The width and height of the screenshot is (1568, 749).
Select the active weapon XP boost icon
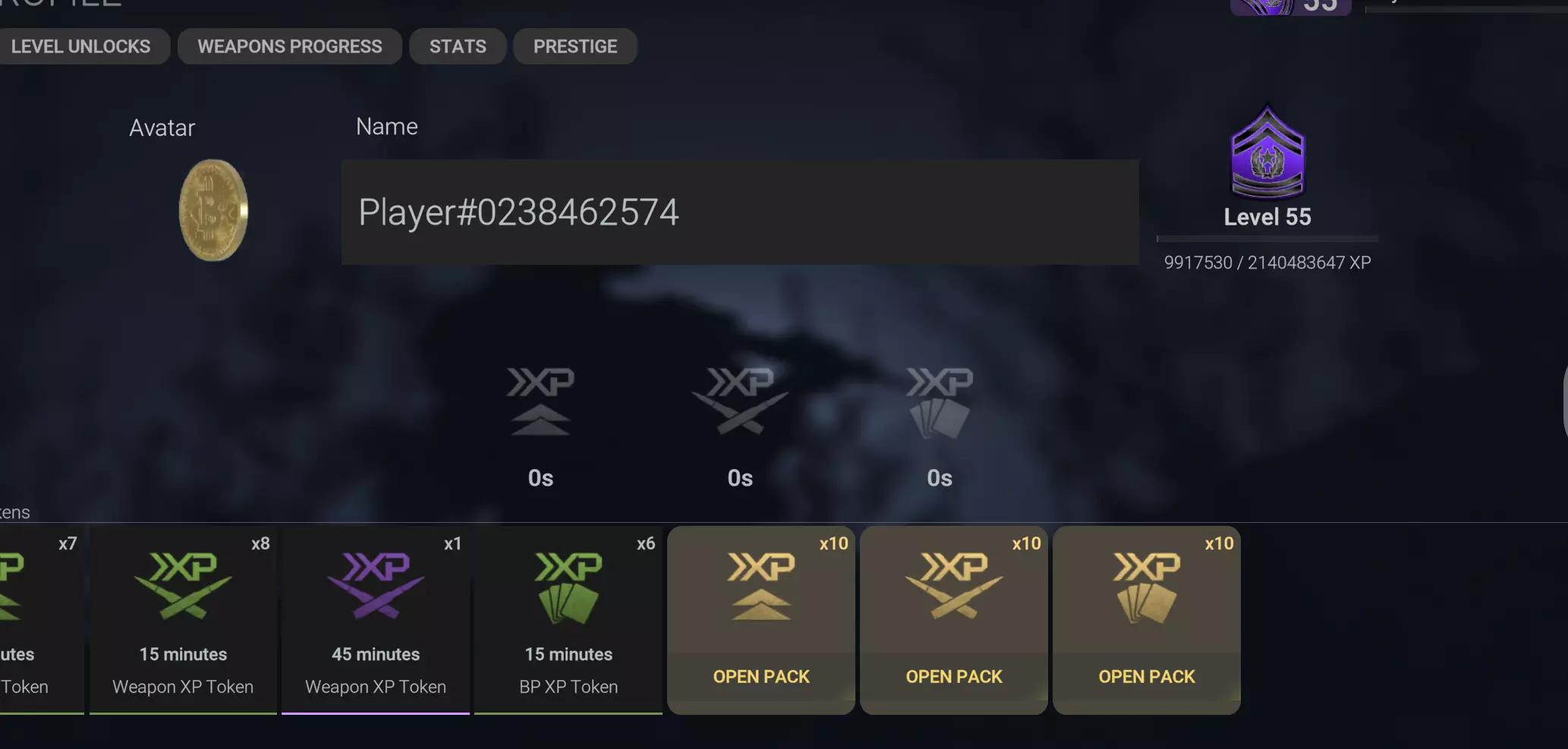coord(740,401)
